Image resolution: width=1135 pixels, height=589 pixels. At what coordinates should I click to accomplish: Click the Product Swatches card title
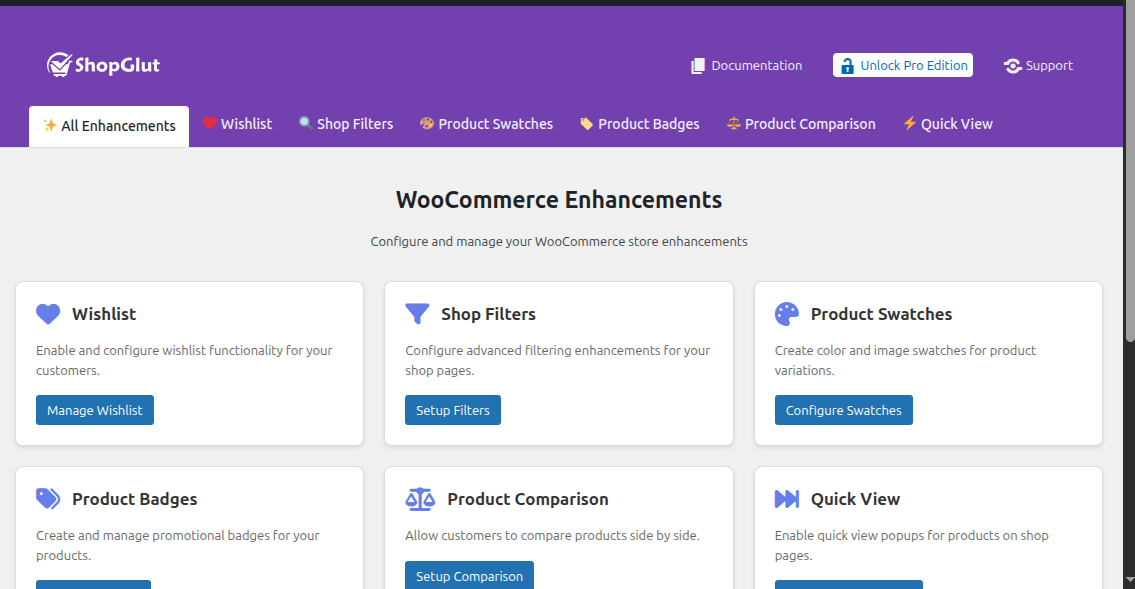pyautogui.click(x=882, y=314)
